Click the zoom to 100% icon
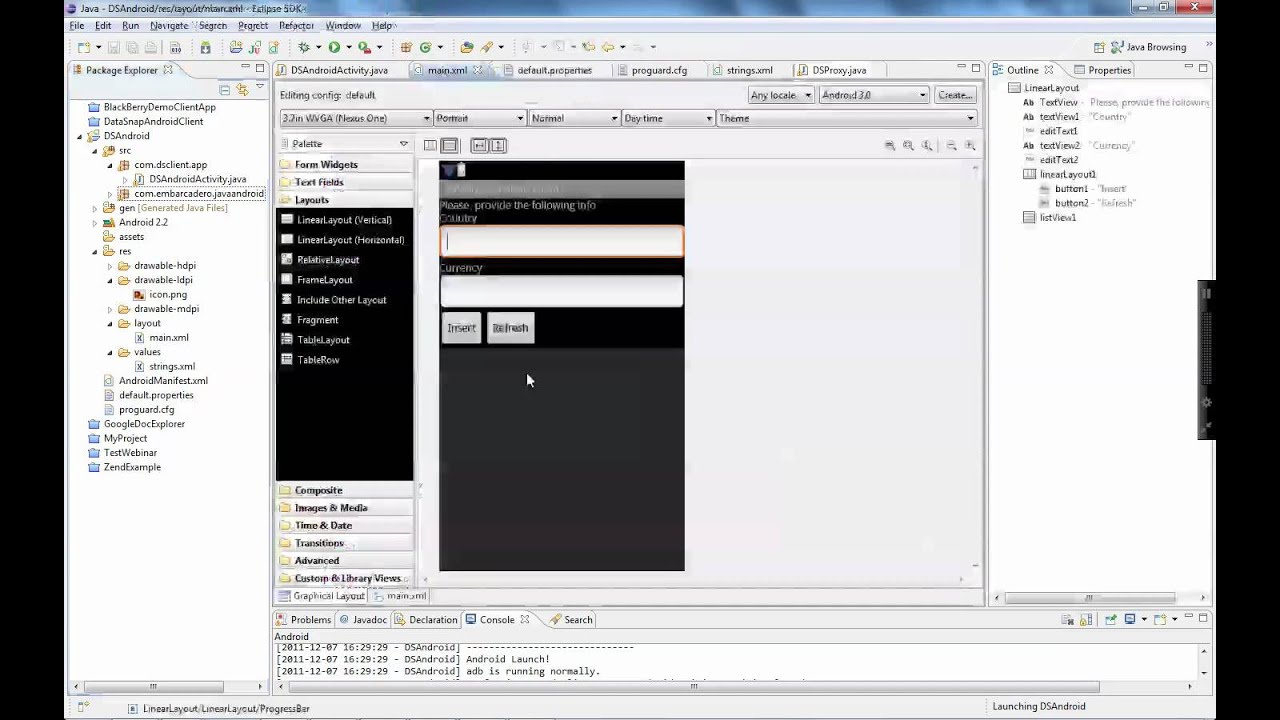 927,145
